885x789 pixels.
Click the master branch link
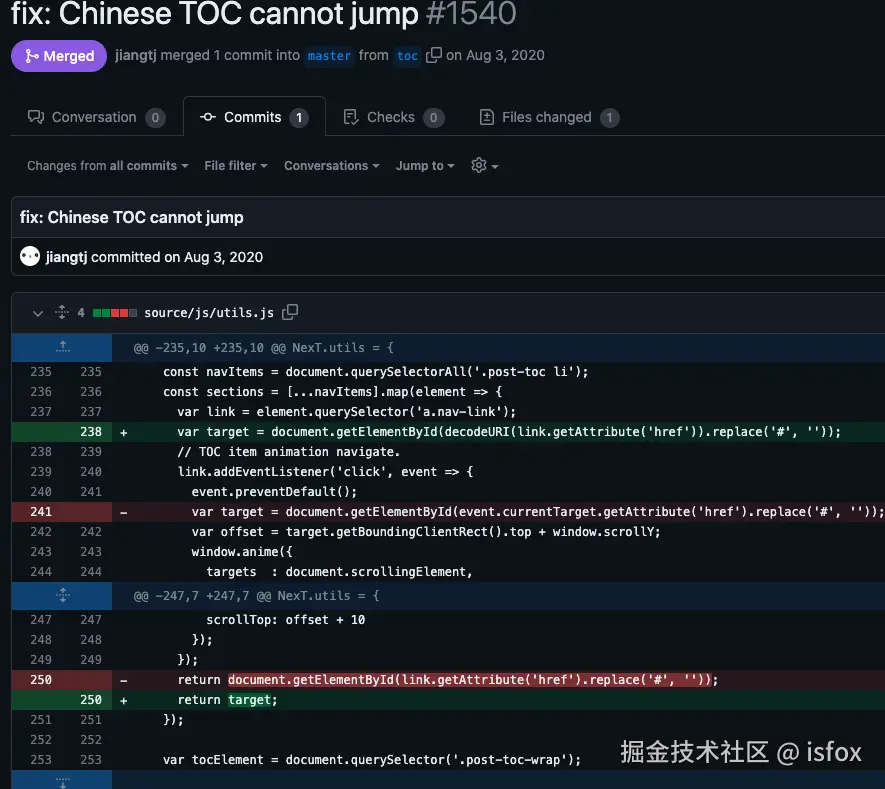click(x=329, y=56)
